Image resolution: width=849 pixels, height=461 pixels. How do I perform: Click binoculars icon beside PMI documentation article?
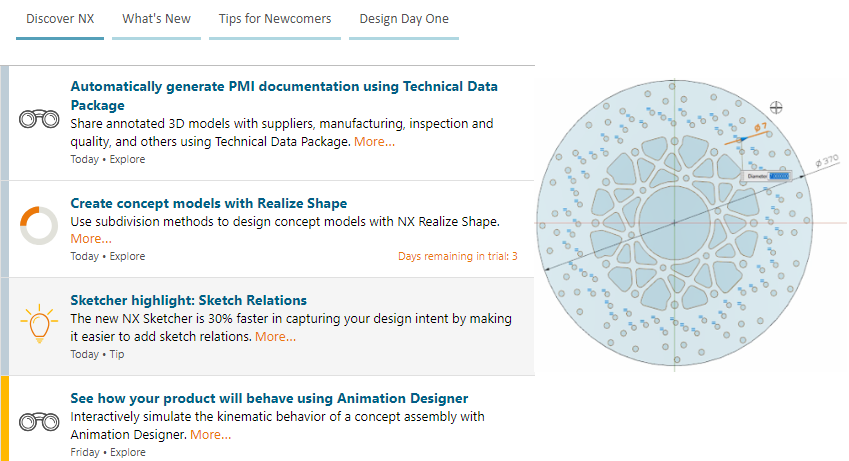(39, 119)
